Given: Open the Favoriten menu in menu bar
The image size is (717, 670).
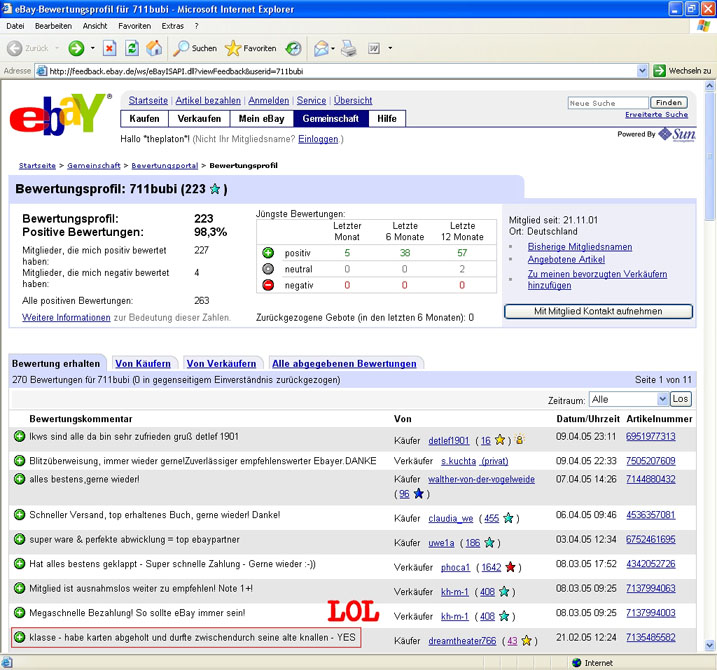Looking at the screenshot, I should point(134,25).
